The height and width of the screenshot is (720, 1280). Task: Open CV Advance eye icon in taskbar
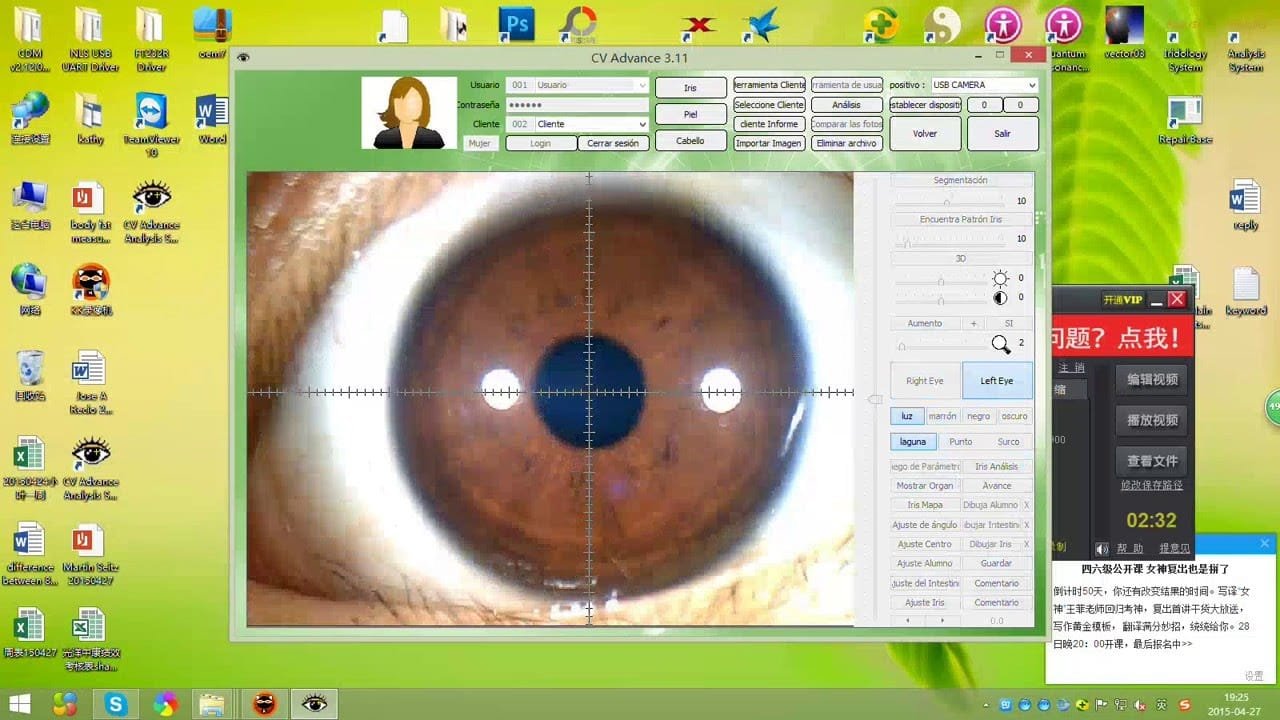[314, 703]
